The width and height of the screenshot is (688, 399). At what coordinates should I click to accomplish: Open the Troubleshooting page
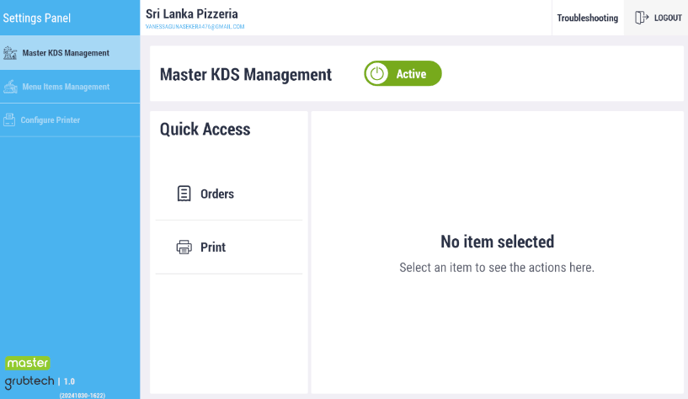(588, 18)
